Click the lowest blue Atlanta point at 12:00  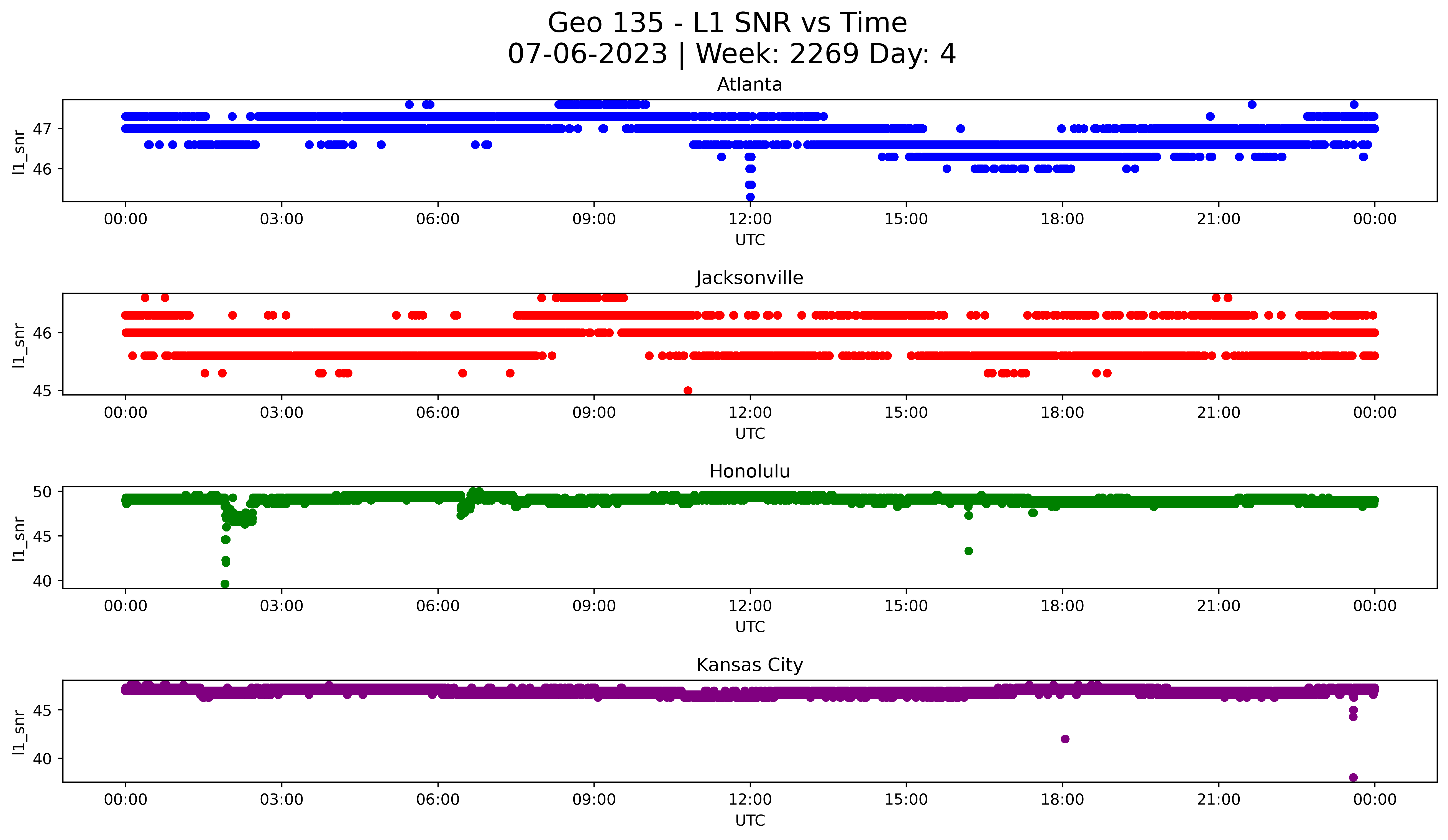[x=750, y=197]
